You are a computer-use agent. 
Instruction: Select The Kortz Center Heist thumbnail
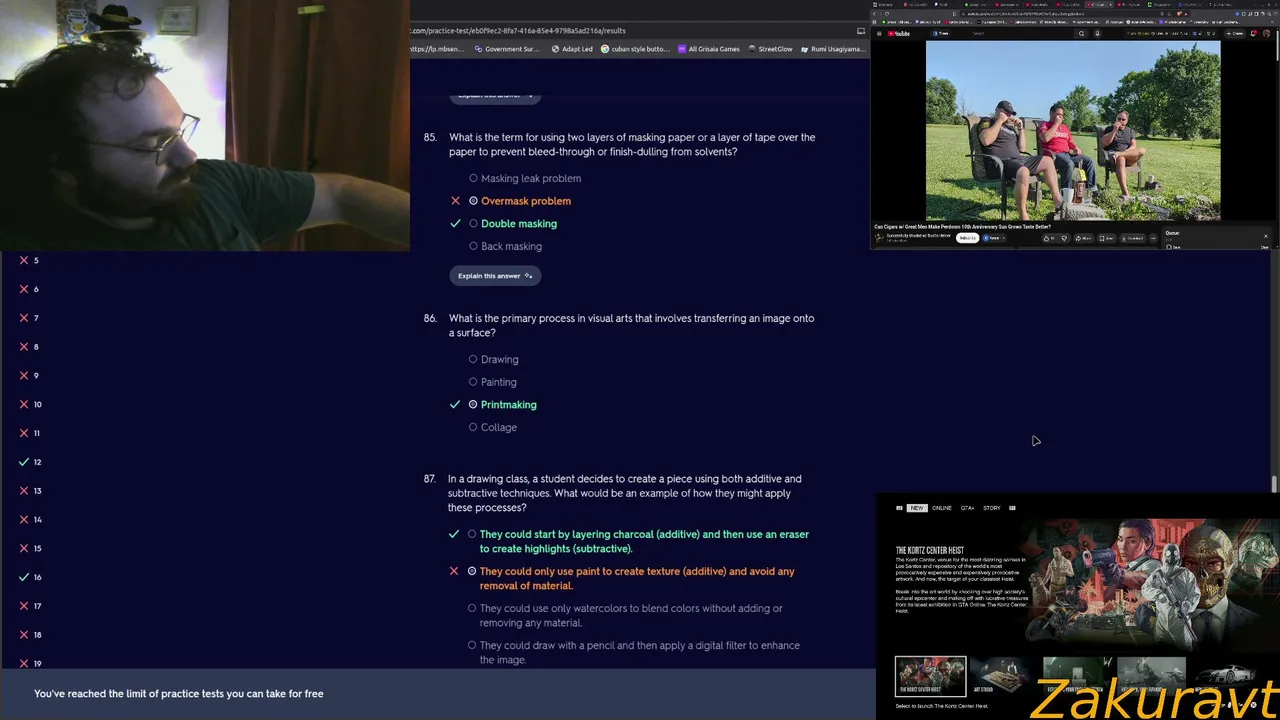930,676
